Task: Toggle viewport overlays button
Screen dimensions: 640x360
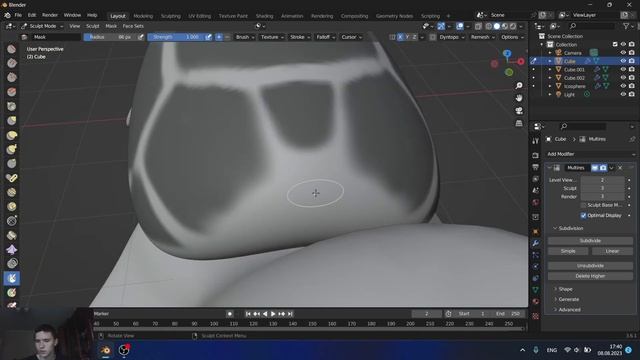Action: tap(460, 26)
